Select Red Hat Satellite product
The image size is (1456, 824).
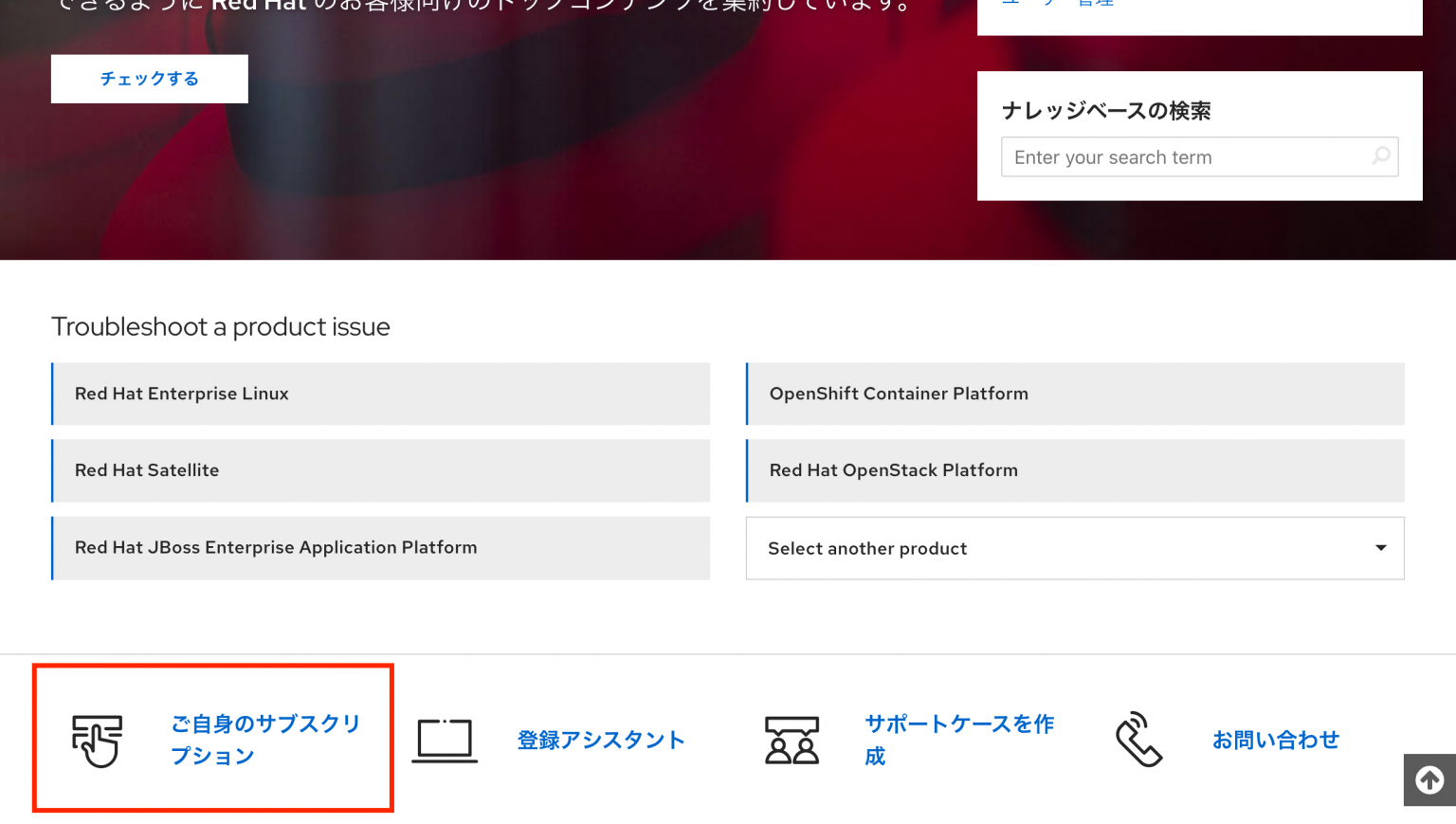point(380,470)
